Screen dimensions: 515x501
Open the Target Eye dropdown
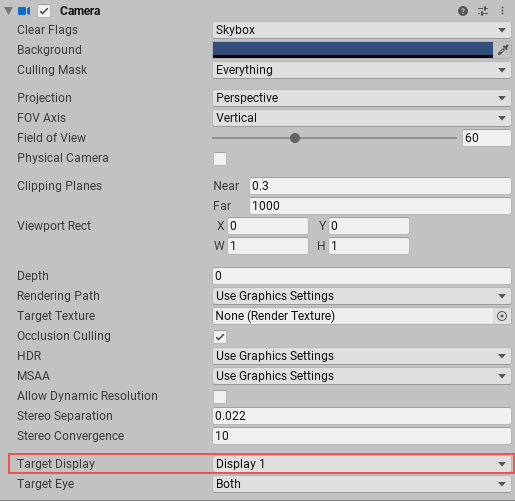(x=362, y=484)
